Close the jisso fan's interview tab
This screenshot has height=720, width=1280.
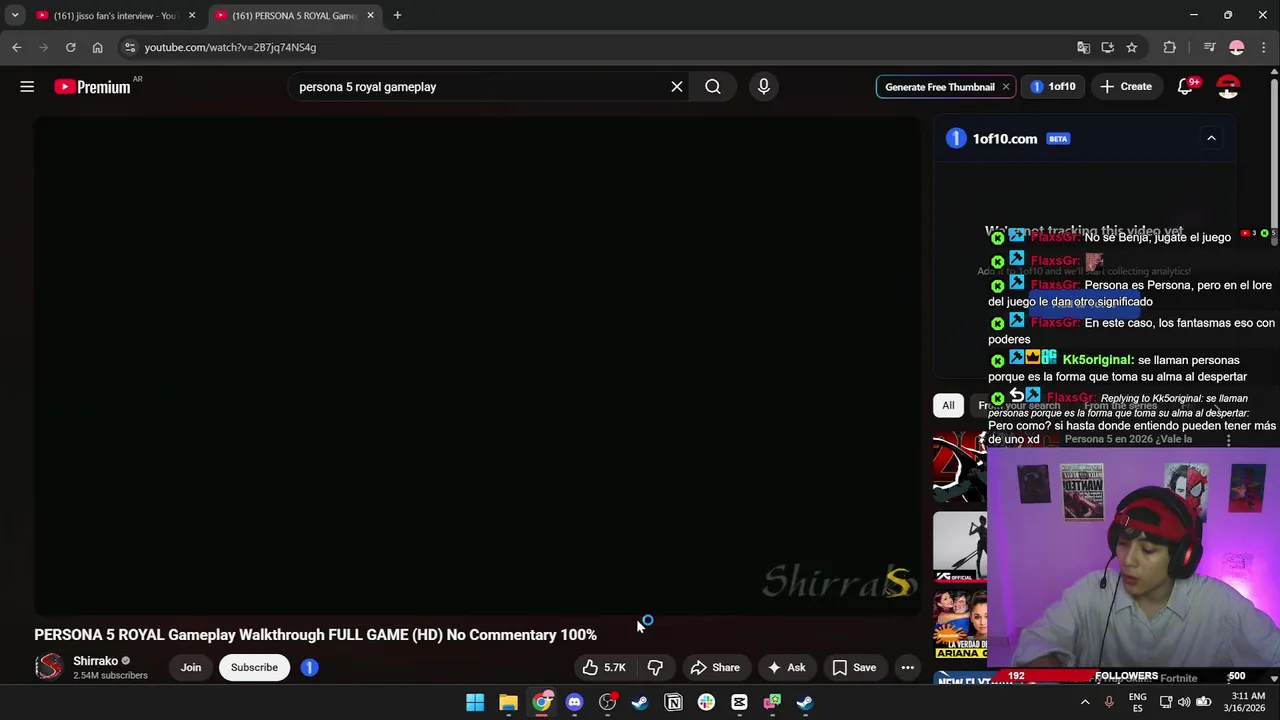192,16
